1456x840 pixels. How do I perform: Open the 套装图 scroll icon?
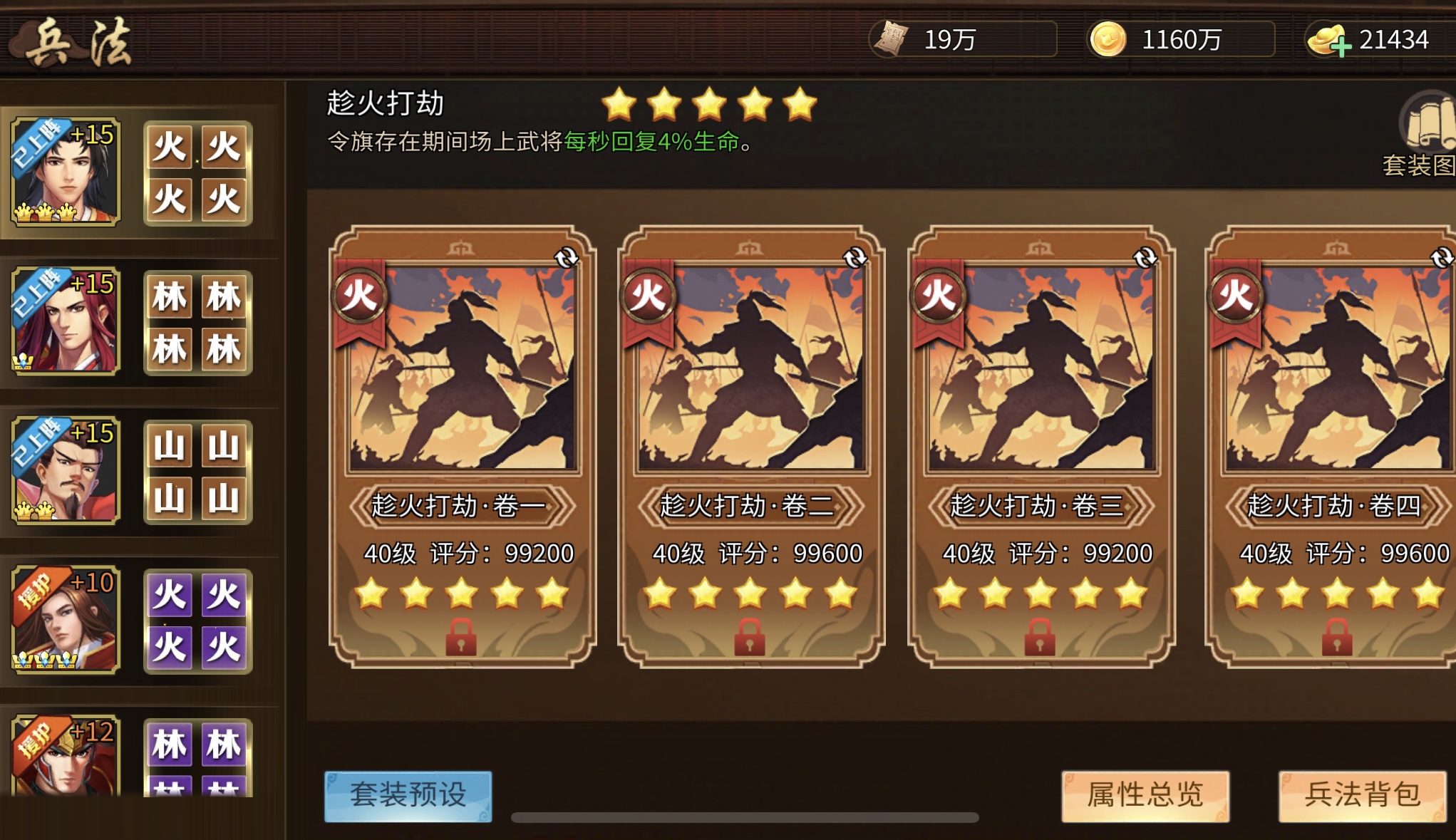coord(1429,121)
